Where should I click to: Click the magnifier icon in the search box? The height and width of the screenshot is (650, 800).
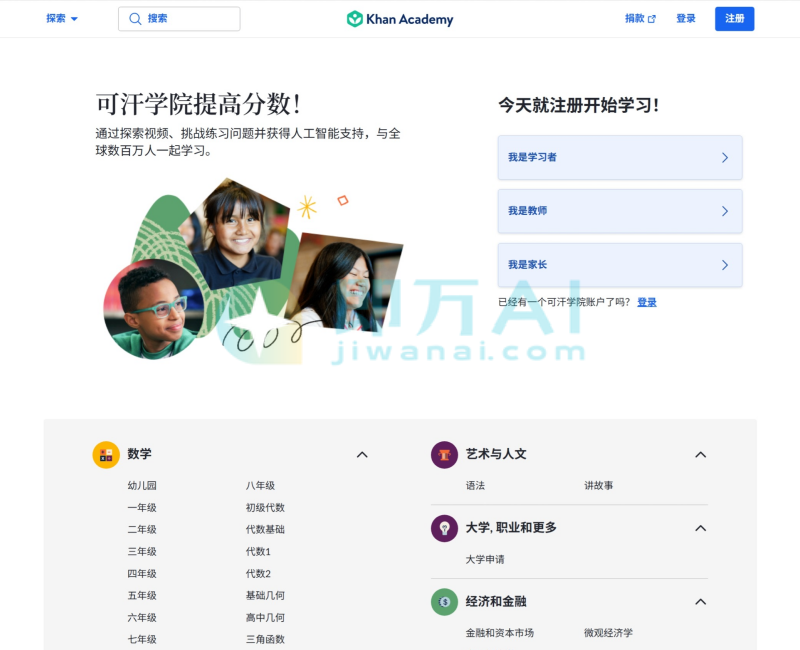click(134, 18)
